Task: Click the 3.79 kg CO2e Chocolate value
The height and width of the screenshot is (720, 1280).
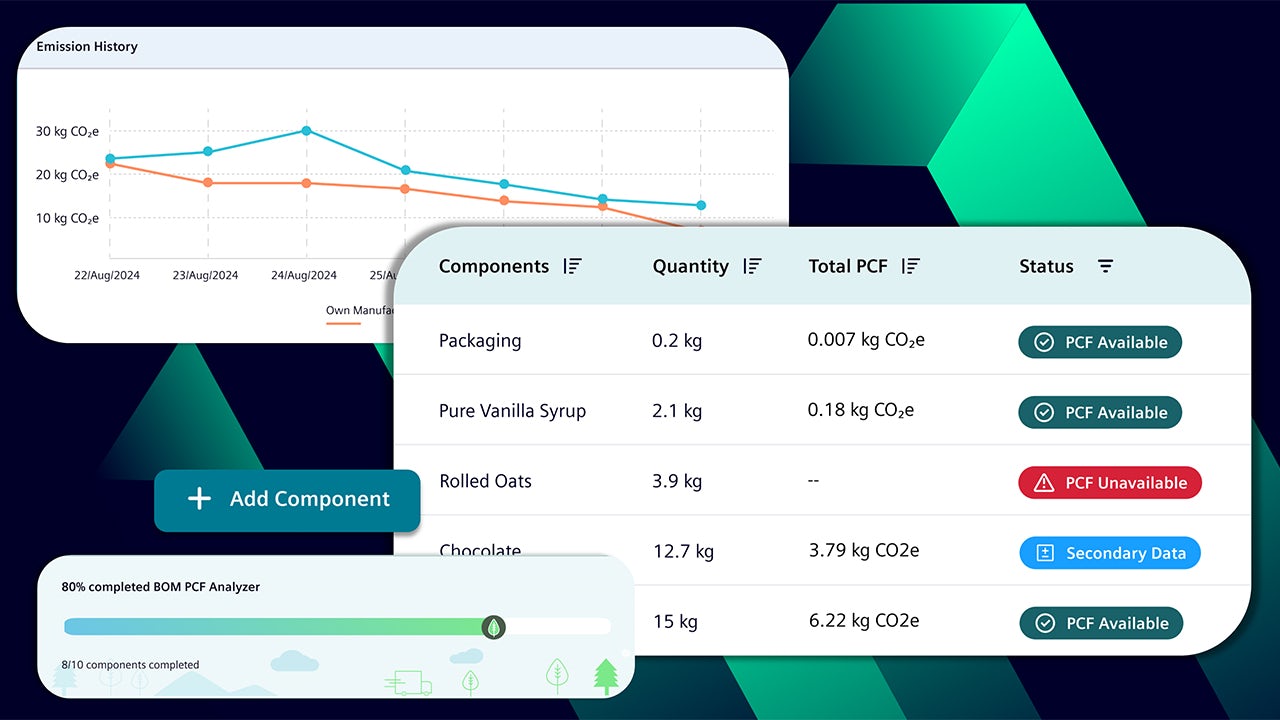Action: click(863, 550)
